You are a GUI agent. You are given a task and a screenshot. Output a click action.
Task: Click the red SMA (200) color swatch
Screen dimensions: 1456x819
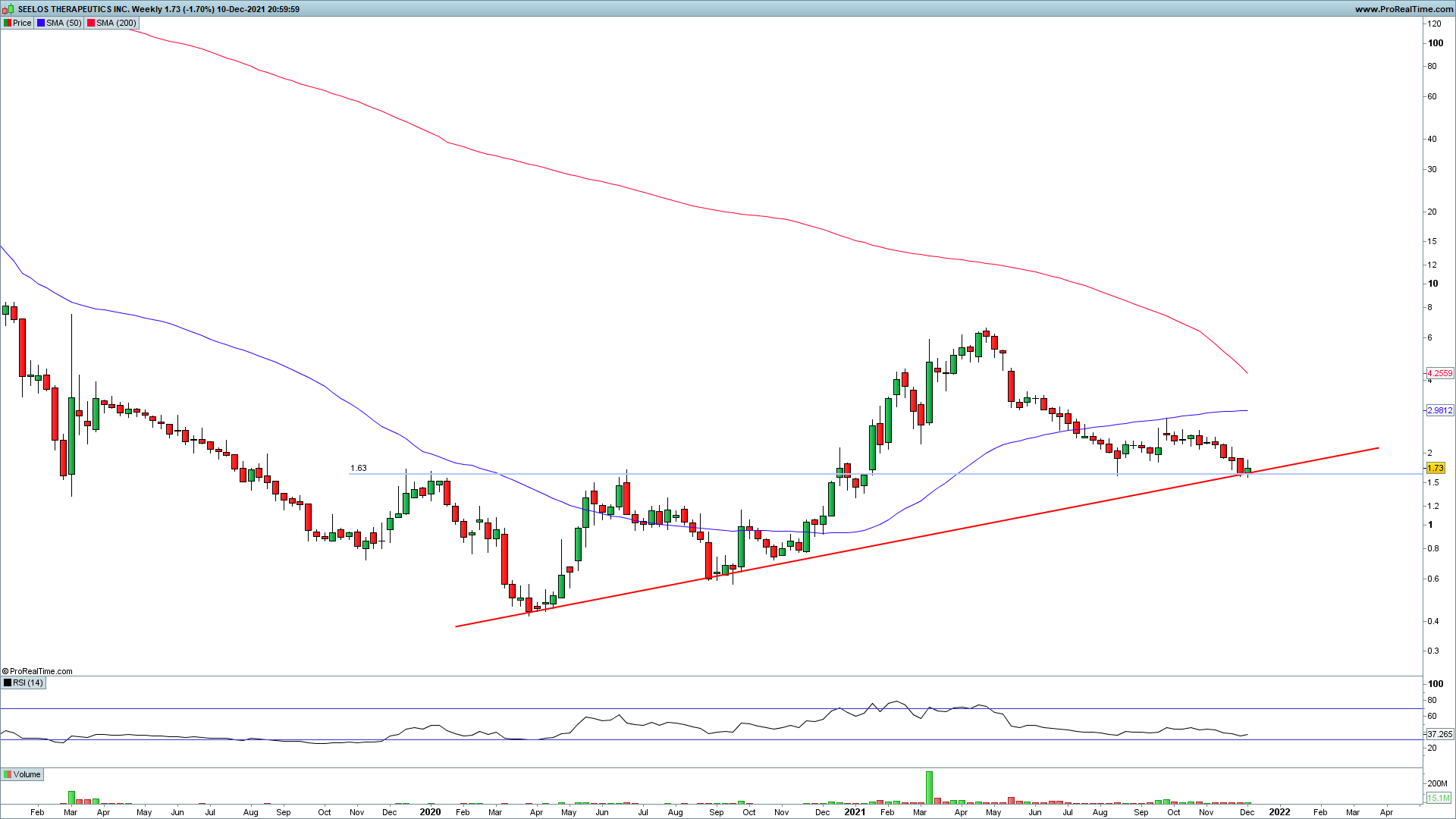[91, 23]
